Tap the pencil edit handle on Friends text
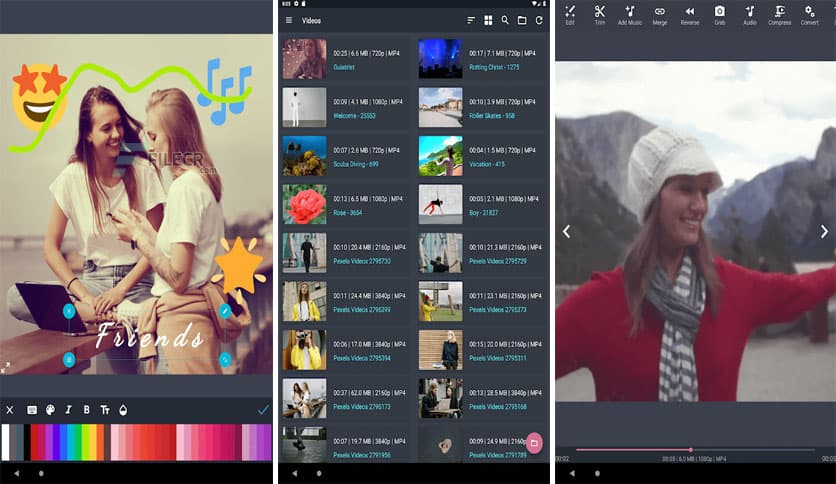Viewport: 836px width, 484px height. [x=225, y=311]
